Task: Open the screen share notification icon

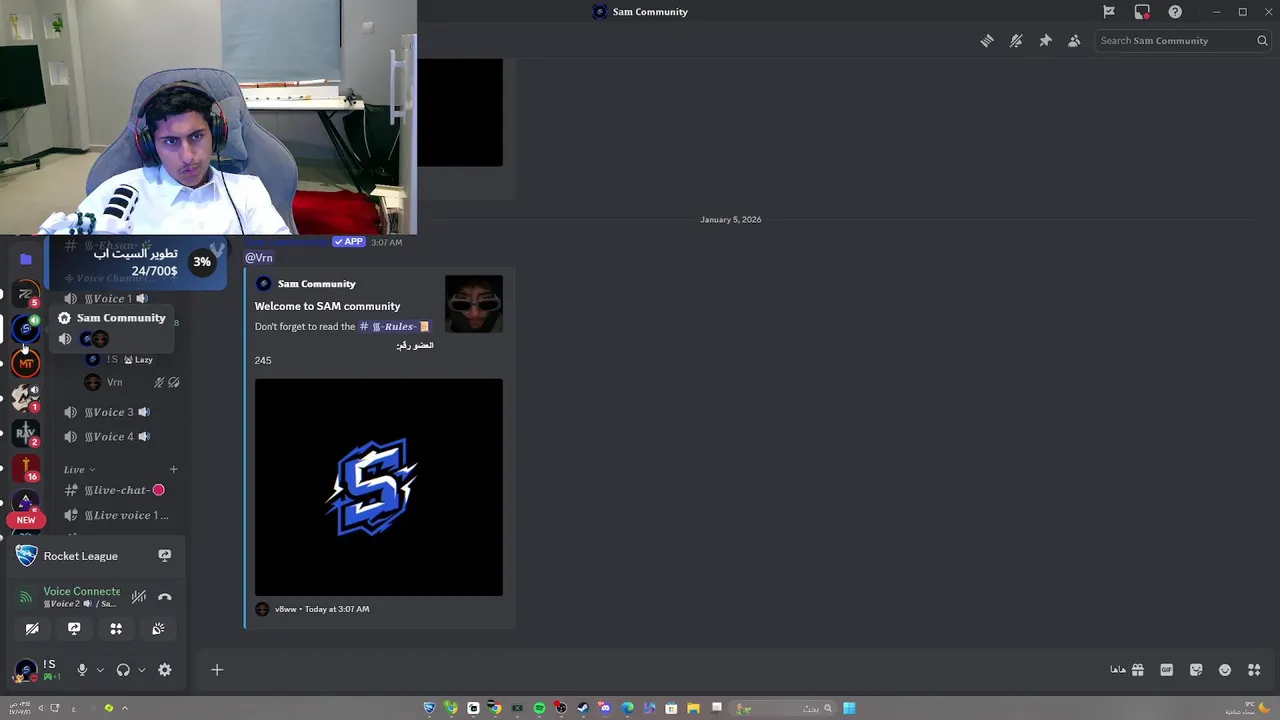Action: point(1142,12)
